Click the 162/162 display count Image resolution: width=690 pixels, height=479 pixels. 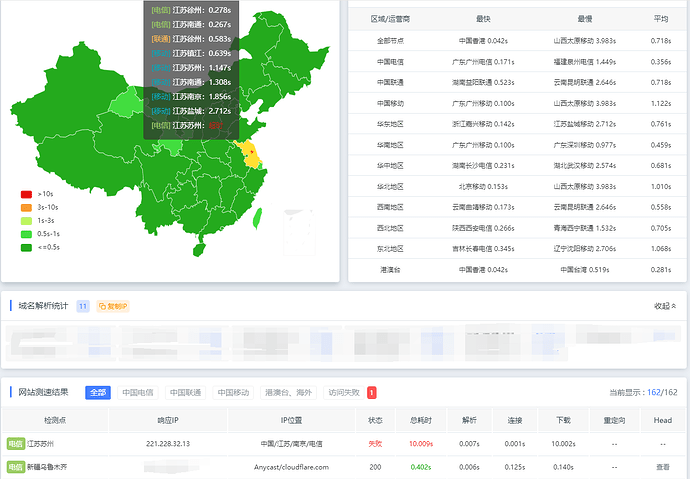(x=662, y=392)
